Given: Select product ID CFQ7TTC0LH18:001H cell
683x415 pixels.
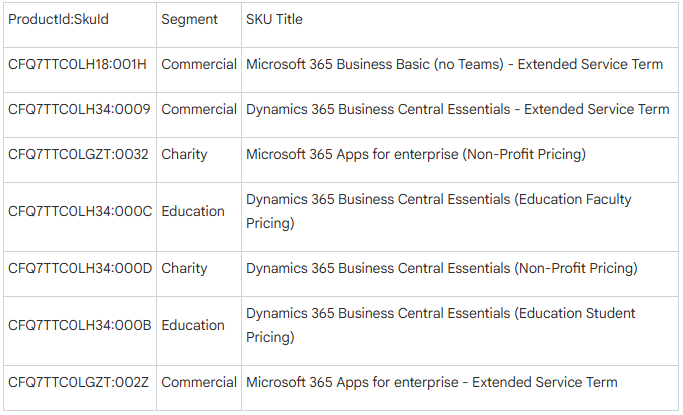Looking at the screenshot, I should click(77, 65).
